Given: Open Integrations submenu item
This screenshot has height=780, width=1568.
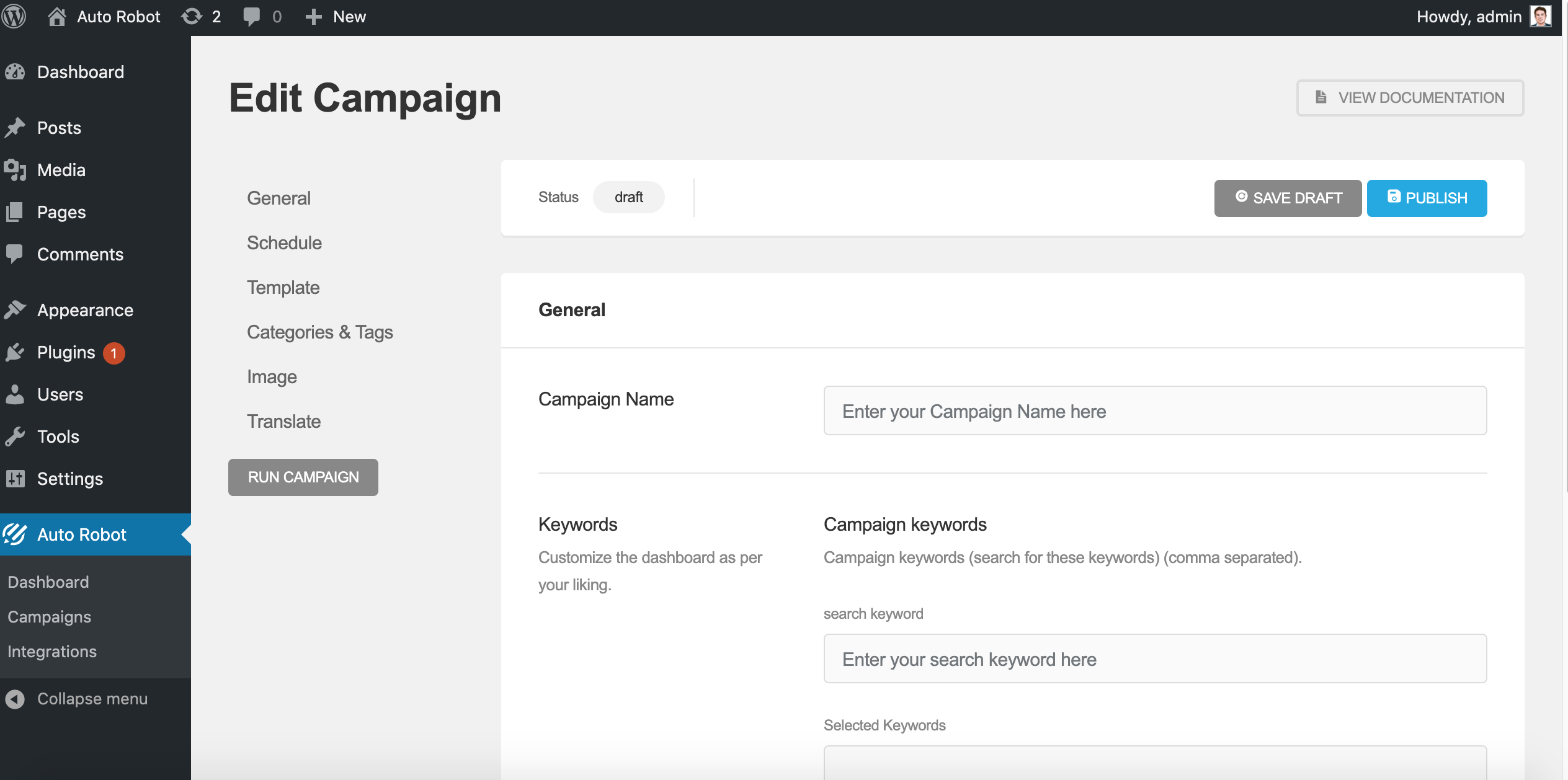Looking at the screenshot, I should [x=52, y=652].
